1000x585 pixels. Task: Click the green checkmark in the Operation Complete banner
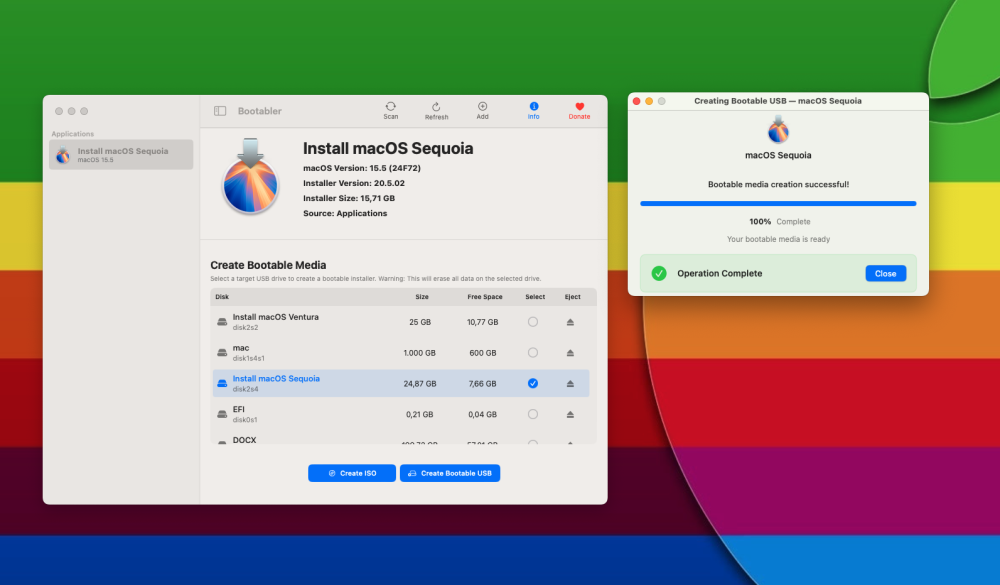pos(659,274)
